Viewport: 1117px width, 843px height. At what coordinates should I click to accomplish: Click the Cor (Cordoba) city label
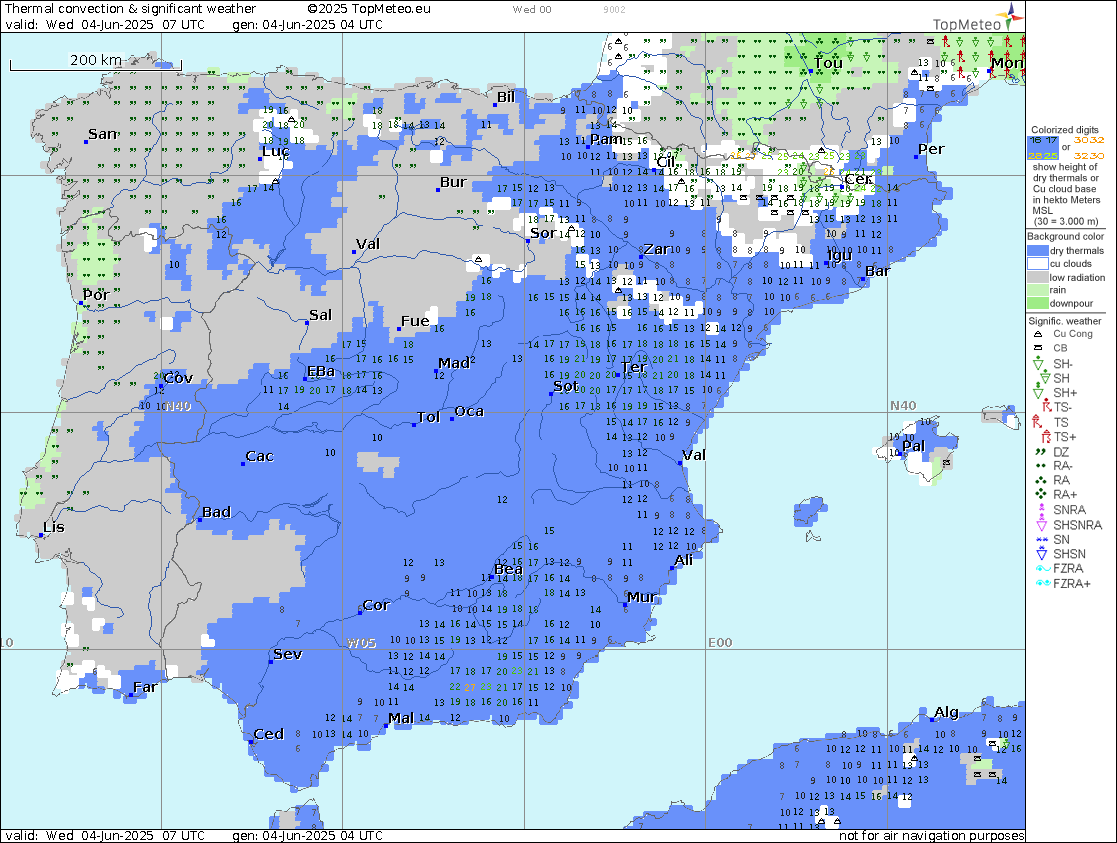coord(376,605)
